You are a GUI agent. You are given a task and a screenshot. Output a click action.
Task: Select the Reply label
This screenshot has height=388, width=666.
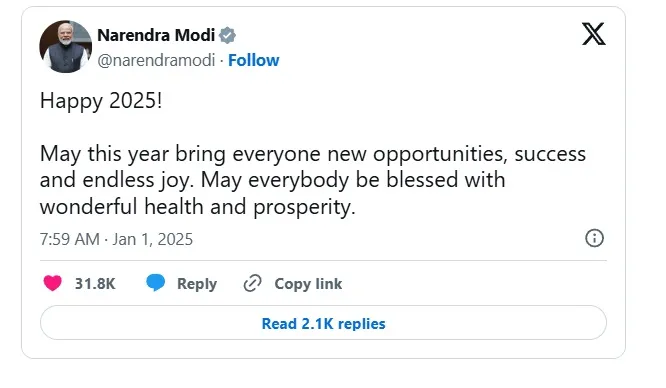[197, 284]
